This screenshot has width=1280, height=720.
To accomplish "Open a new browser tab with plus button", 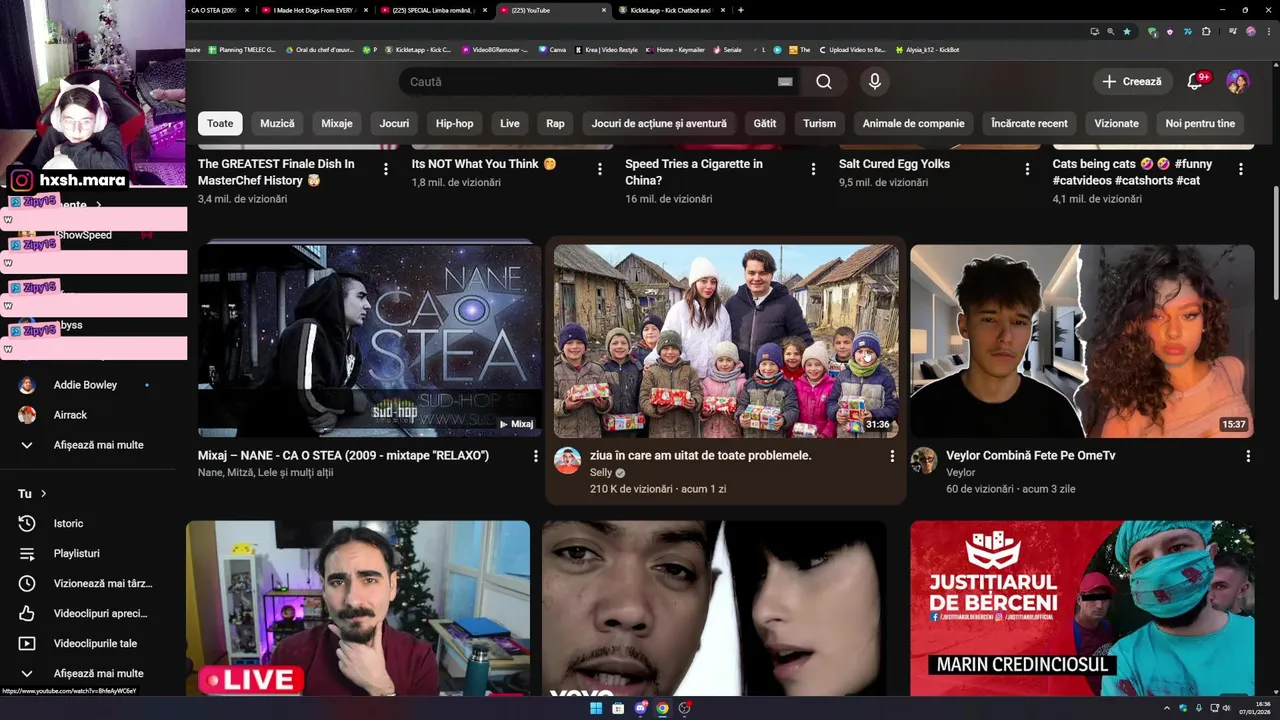I will tap(740, 10).
